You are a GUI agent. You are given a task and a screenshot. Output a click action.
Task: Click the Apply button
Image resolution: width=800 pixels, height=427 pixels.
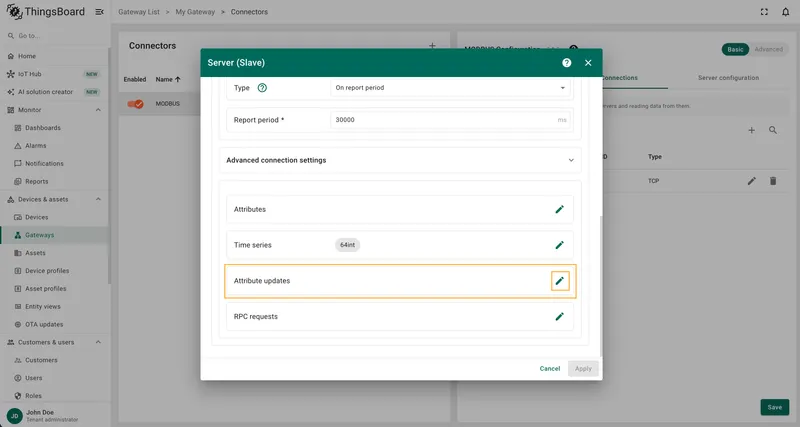[x=583, y=368]
